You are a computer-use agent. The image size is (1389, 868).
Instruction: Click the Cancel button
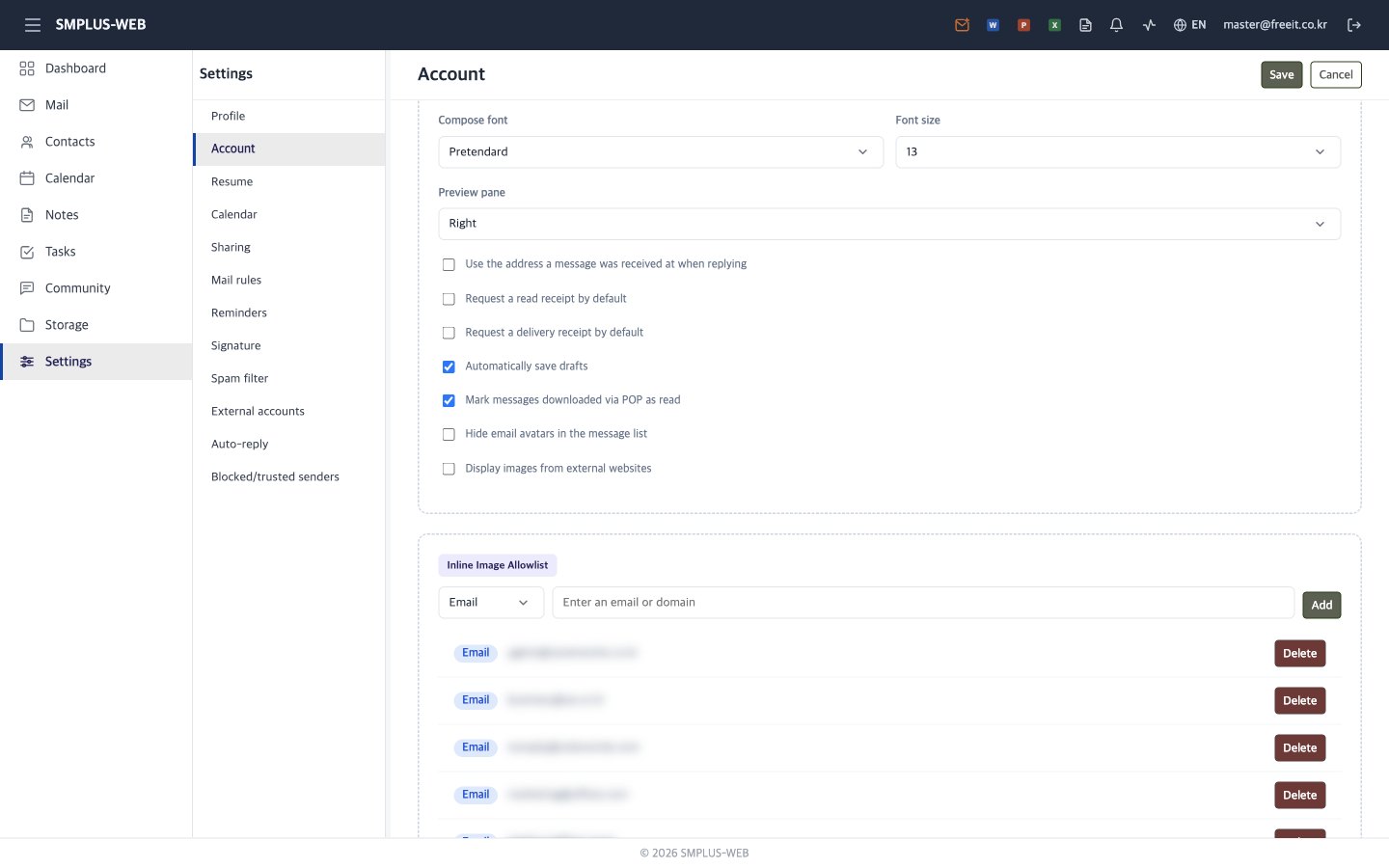tap(1335, 75)
